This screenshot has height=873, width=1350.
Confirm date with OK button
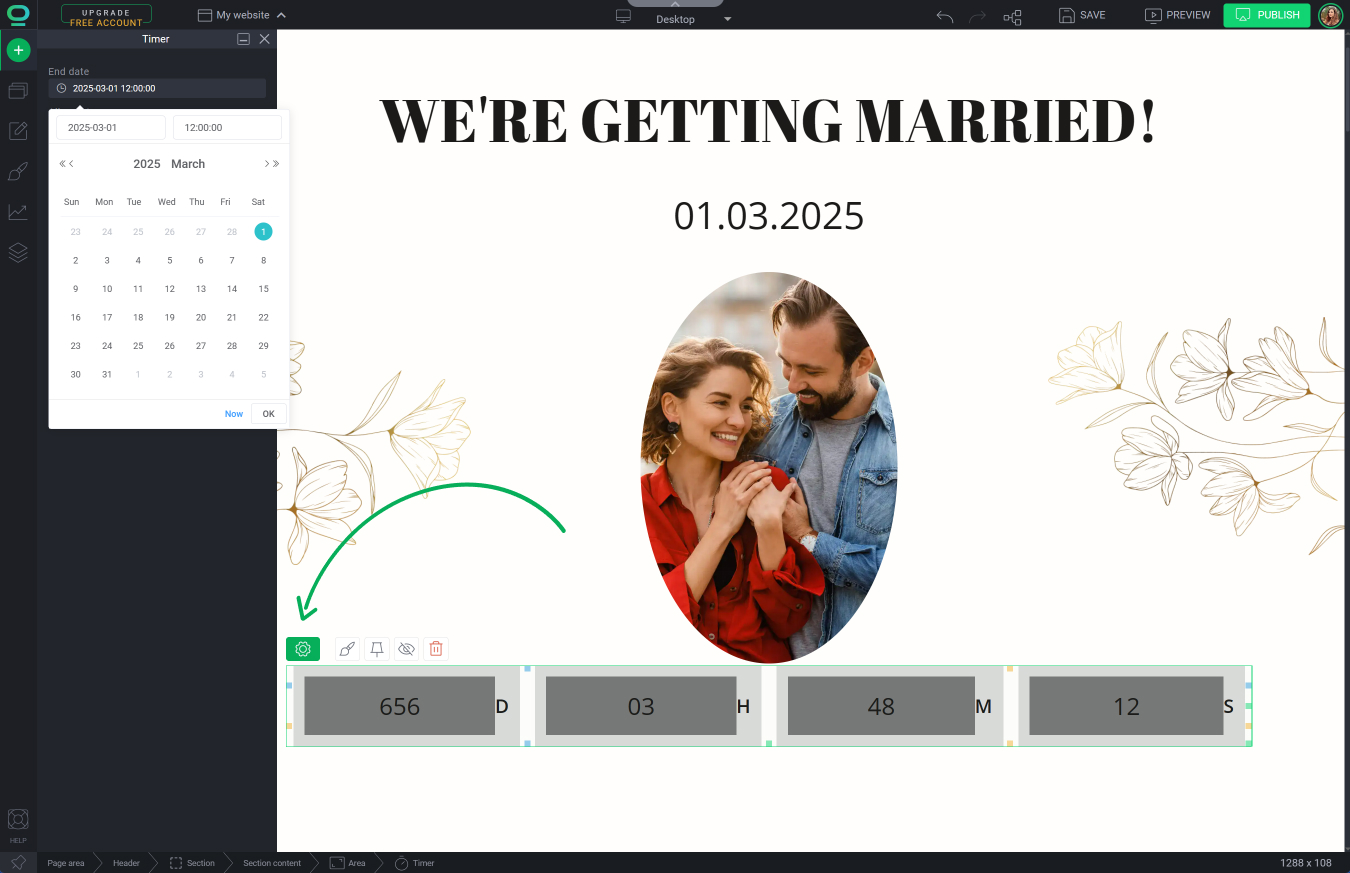(268, 414)
